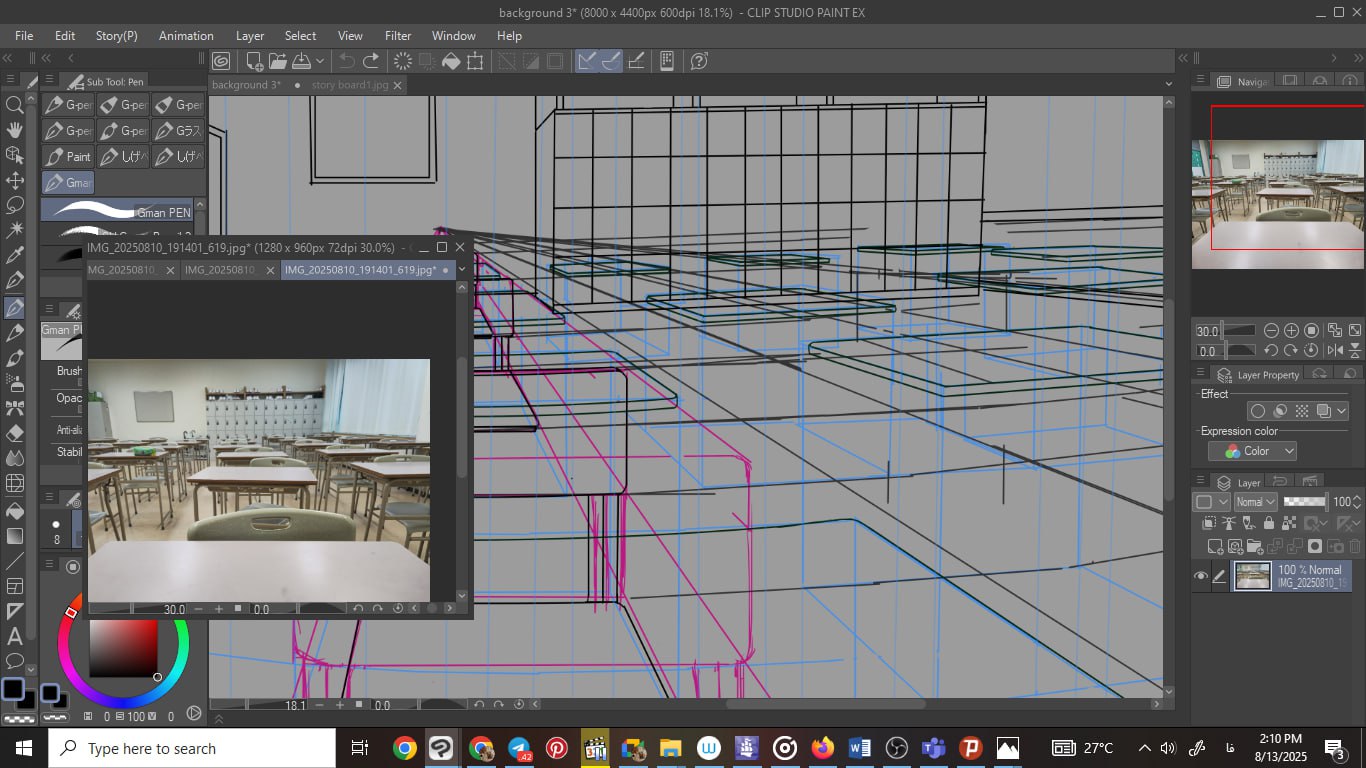The image size is (1366, 768).
Task: Toggle Lock layer icon in Layer panel
Action: (1269, 523)
